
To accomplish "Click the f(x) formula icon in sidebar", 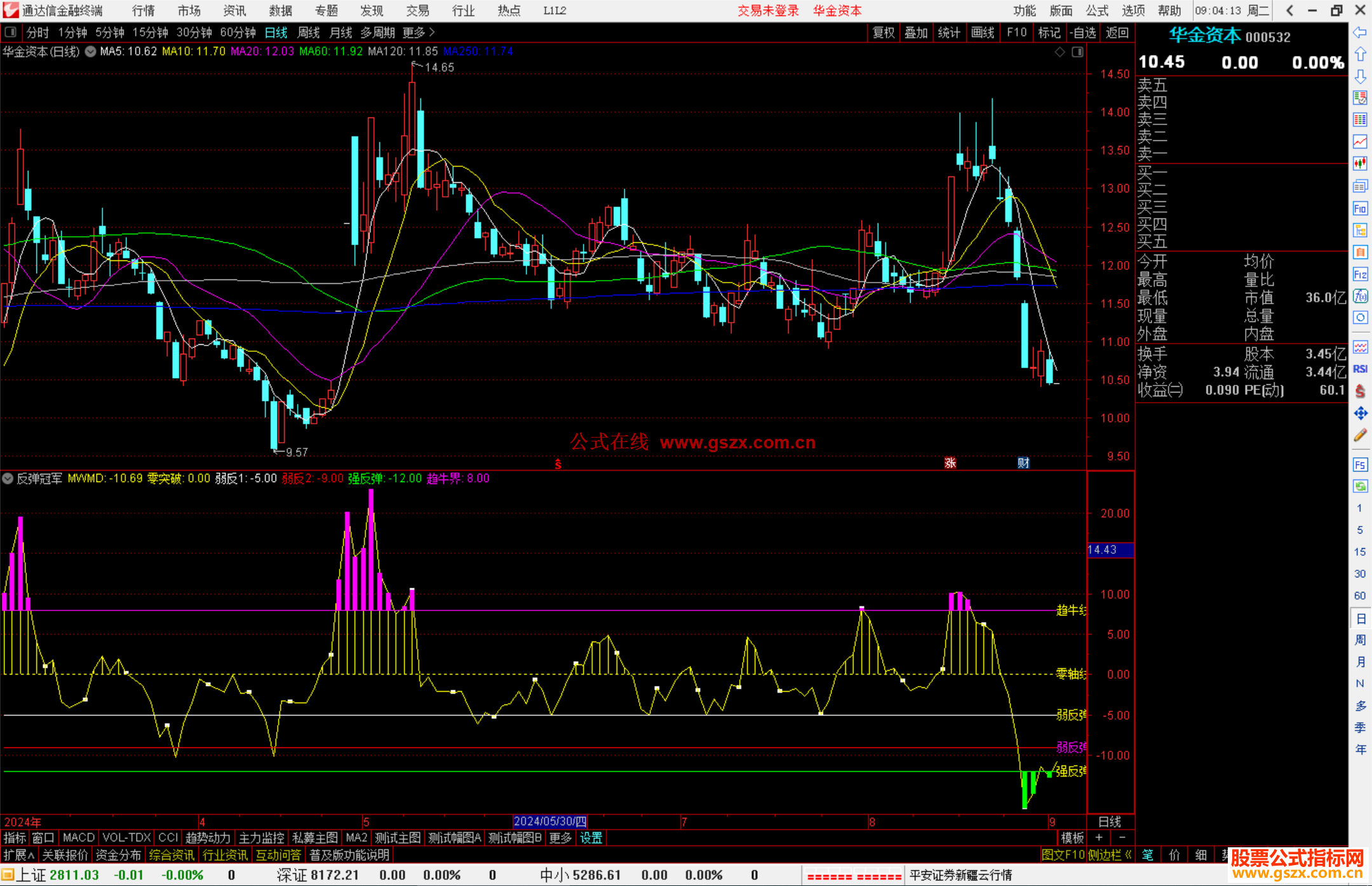I will point(1360,296).
